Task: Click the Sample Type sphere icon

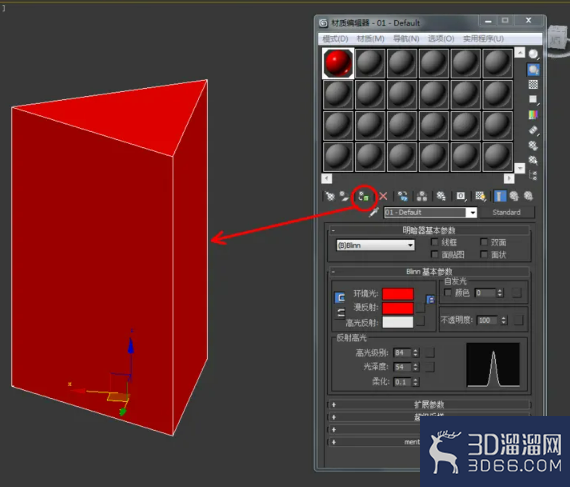Action: [x=533, y=54]
